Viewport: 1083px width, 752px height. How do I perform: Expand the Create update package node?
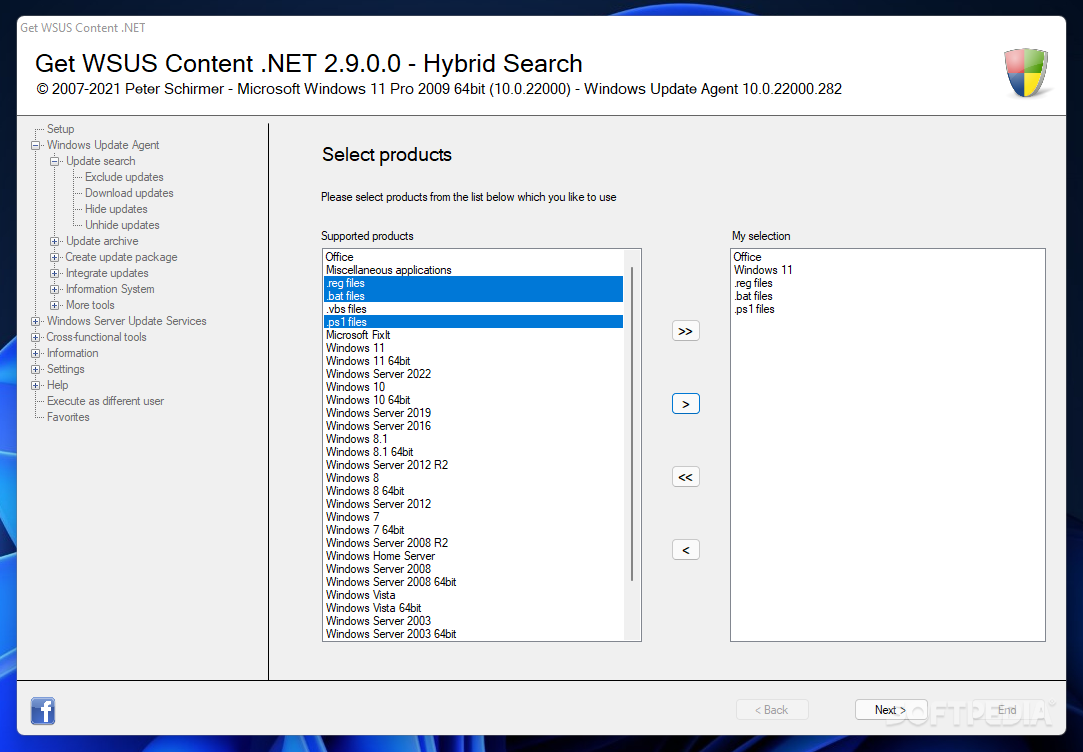[55, 257]
